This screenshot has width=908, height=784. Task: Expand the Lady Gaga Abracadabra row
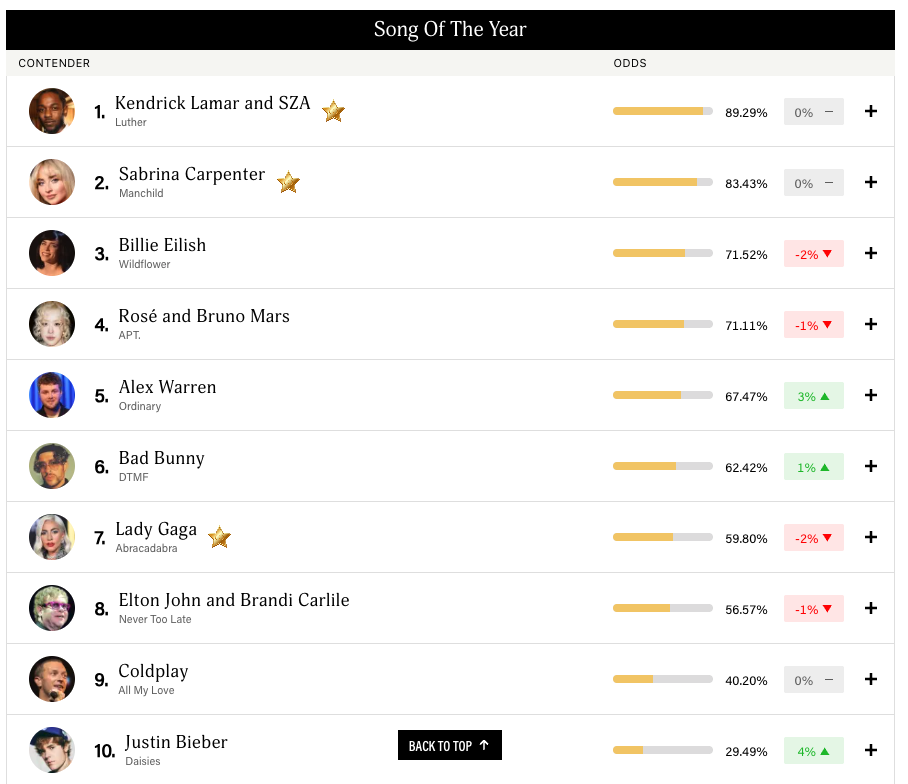[x=871, y=537]
